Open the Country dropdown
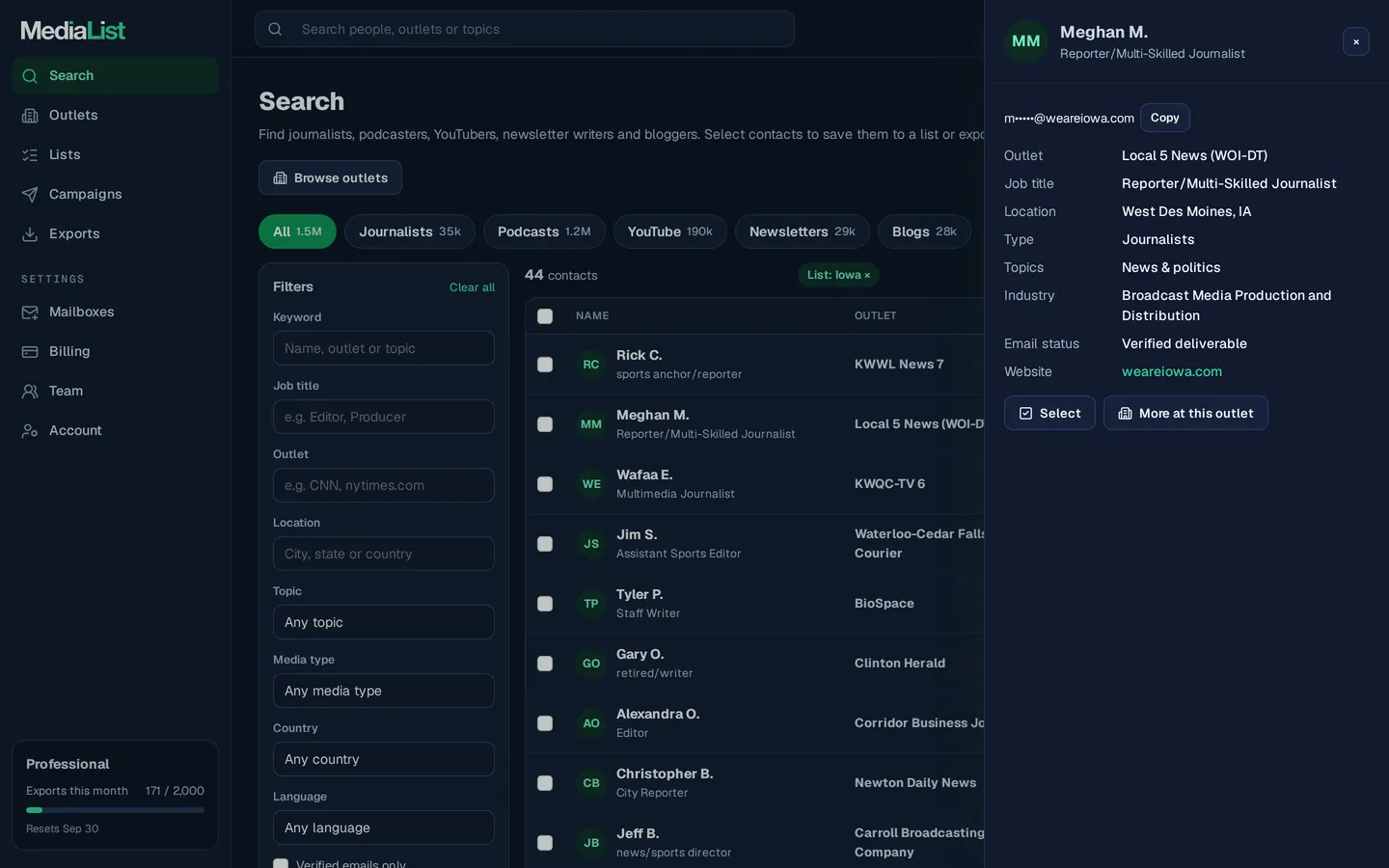 384,759
